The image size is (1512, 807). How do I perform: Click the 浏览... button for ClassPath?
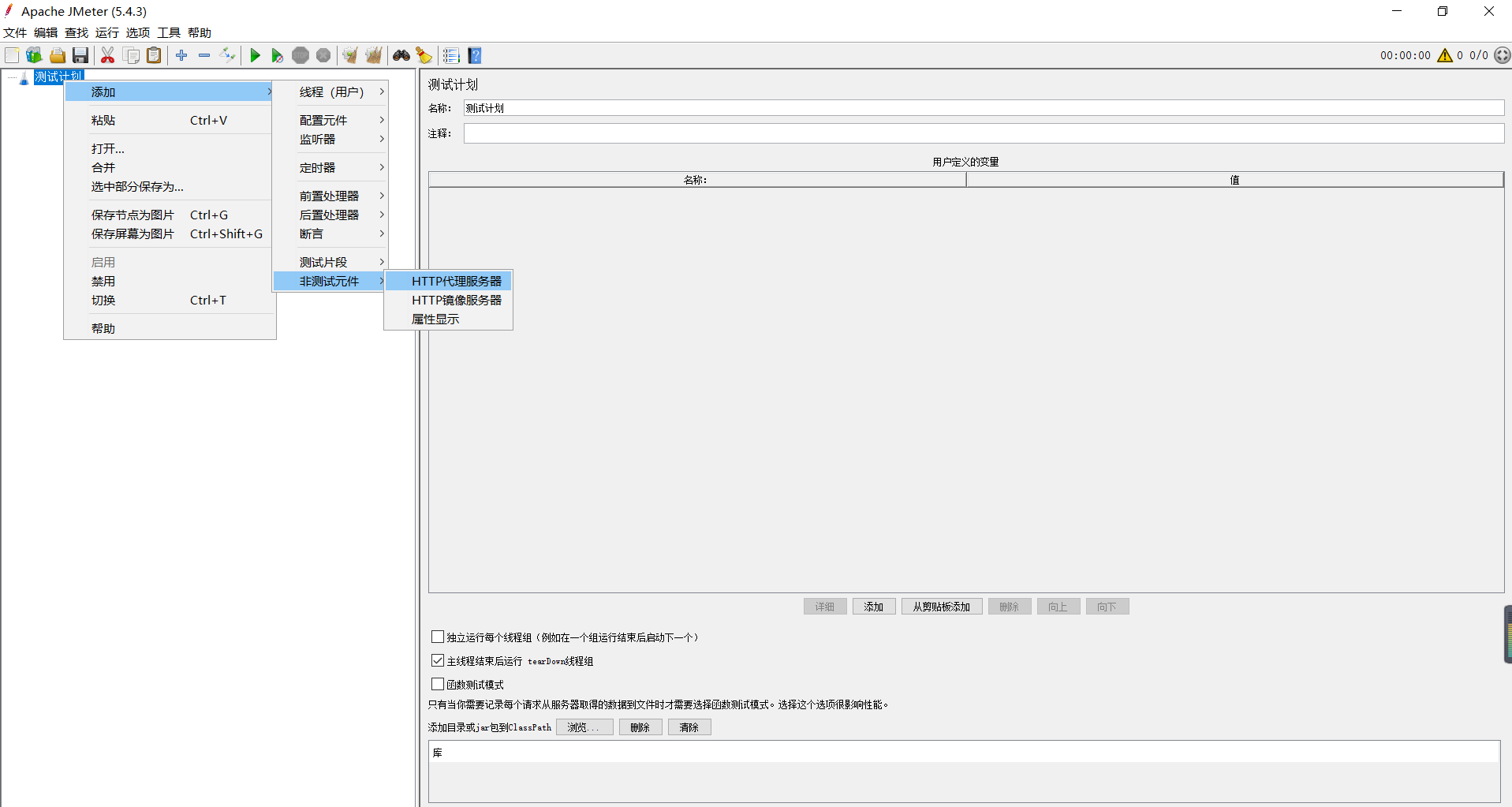[584, 727]
